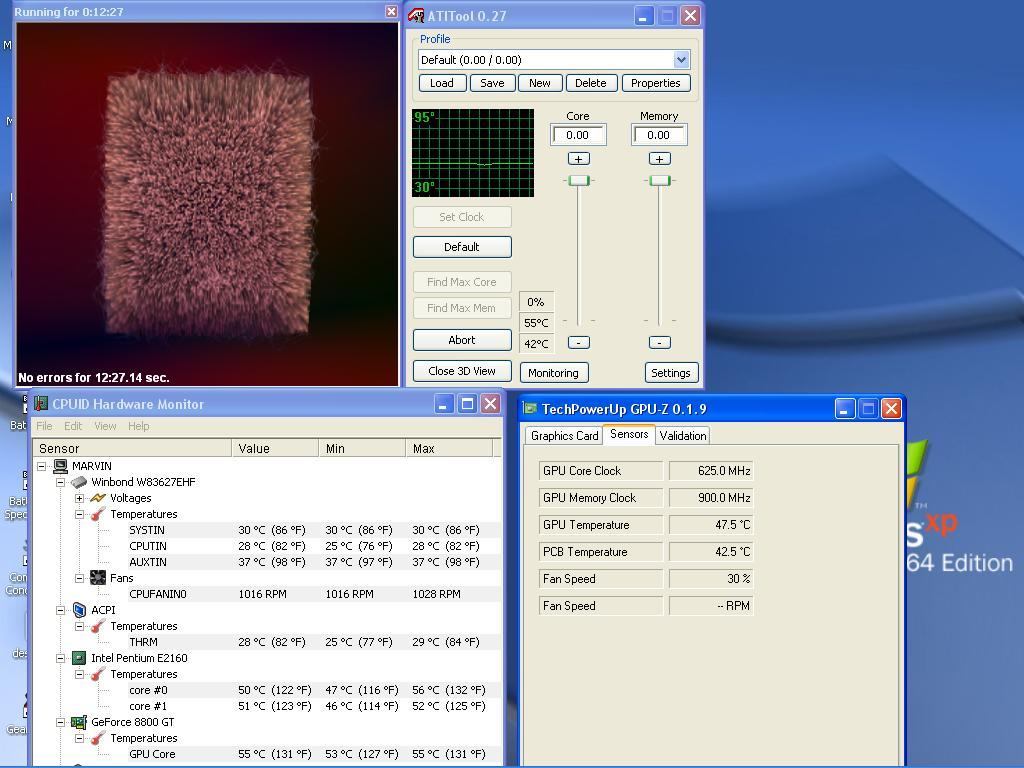Open the View menu in Hardware Monitor
This screenshot has width=1024, height=768.
105,426
